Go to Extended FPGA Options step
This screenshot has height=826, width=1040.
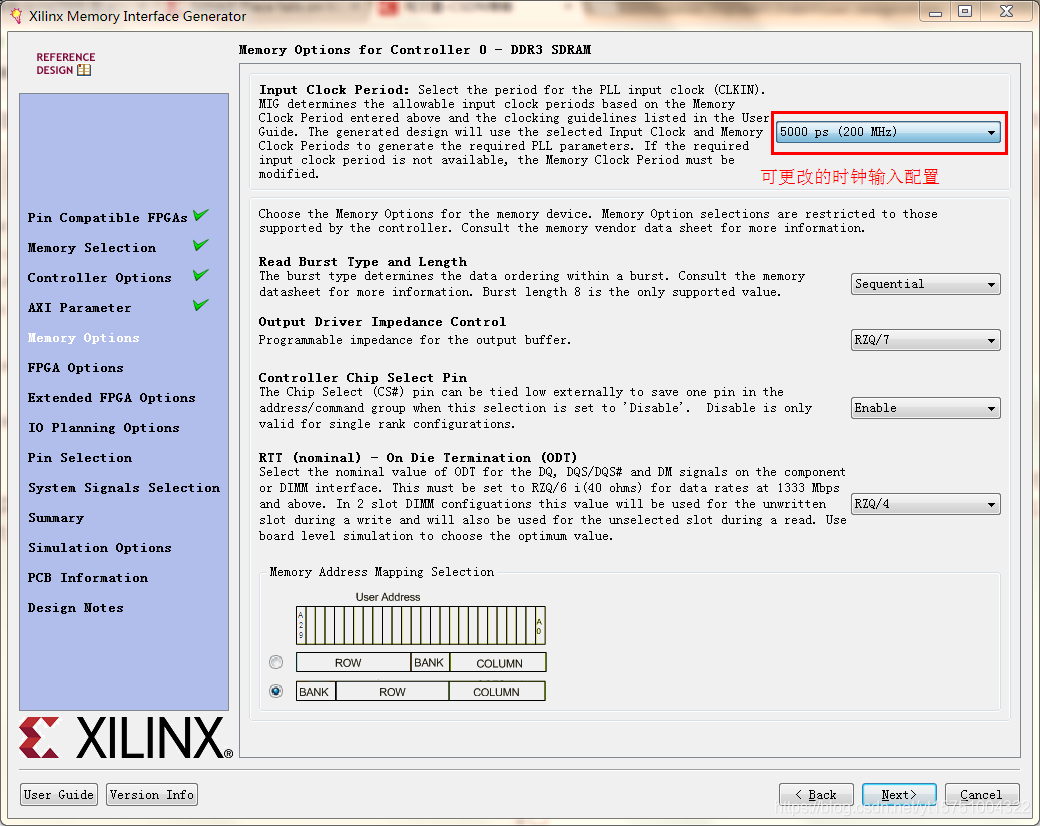111,397
